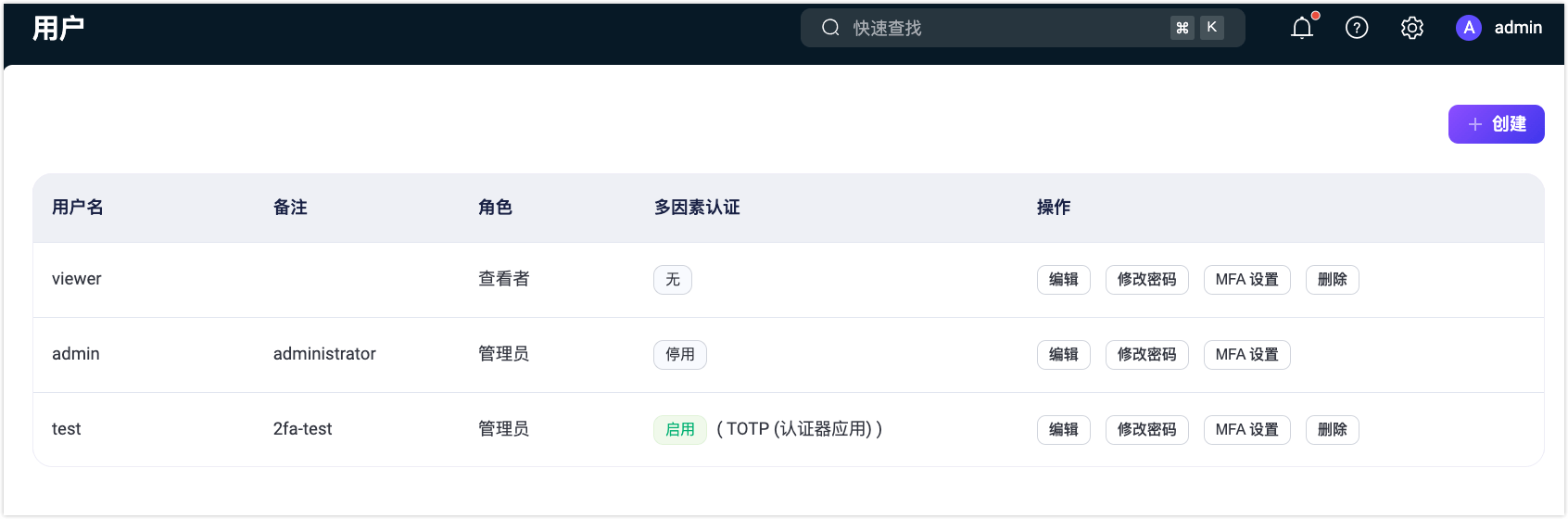Edit the admin user
The height and width of the screenshot is (519, 1568).
1063,355
